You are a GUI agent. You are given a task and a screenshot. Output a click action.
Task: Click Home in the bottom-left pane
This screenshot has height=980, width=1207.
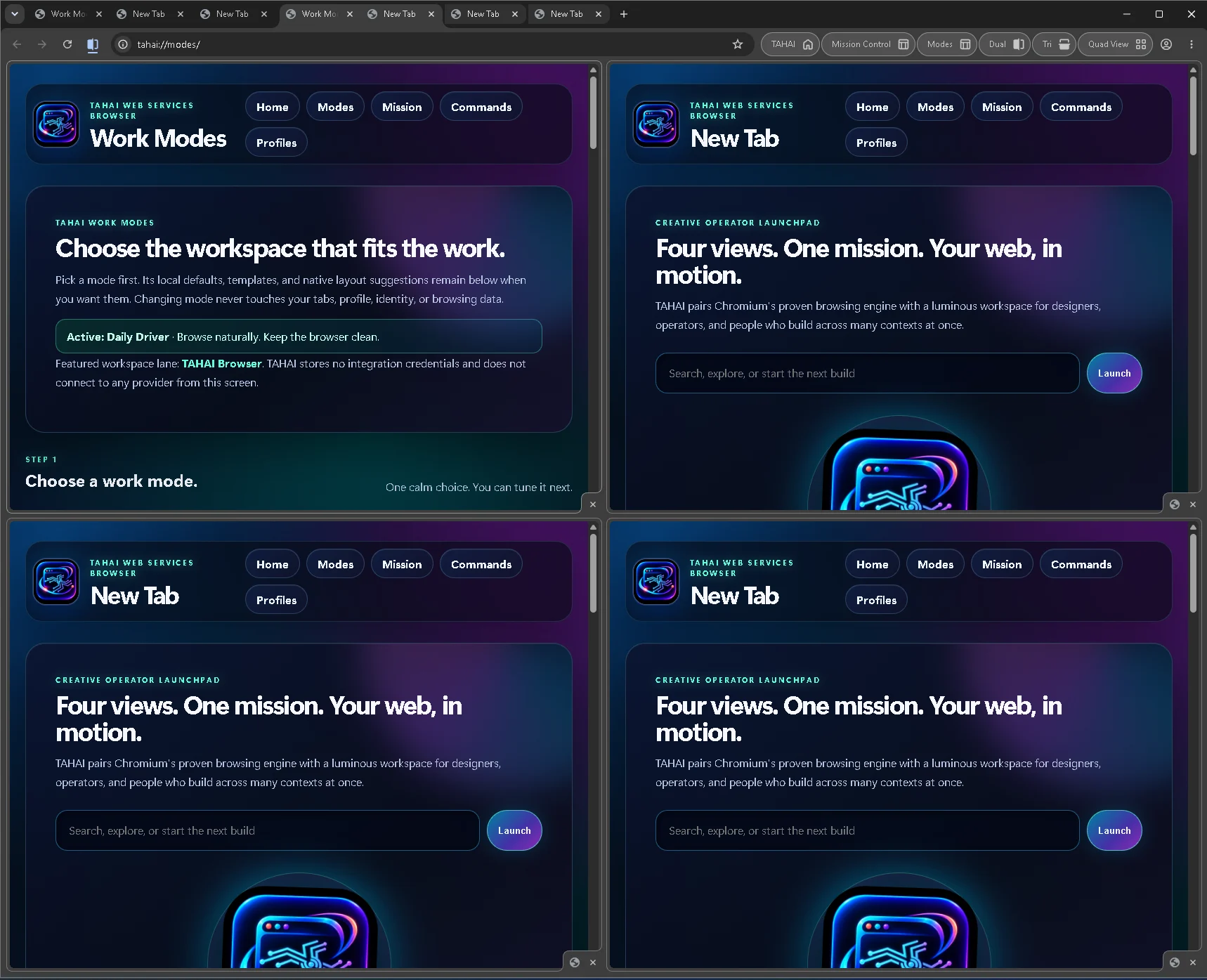(x=273, y=564)
